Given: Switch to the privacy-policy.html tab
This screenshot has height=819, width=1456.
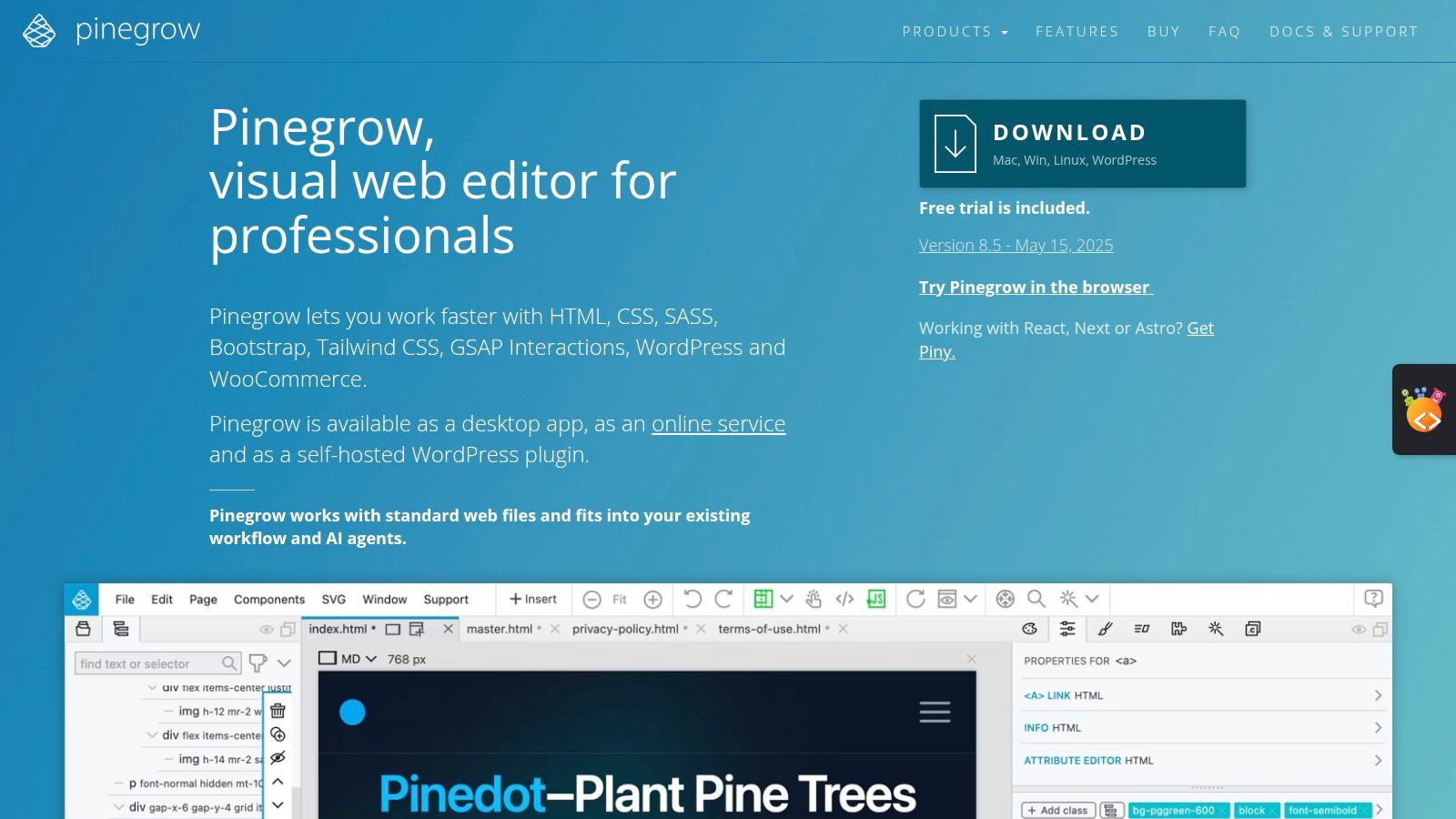Looking at the screenshot, I should click(625, 629).
